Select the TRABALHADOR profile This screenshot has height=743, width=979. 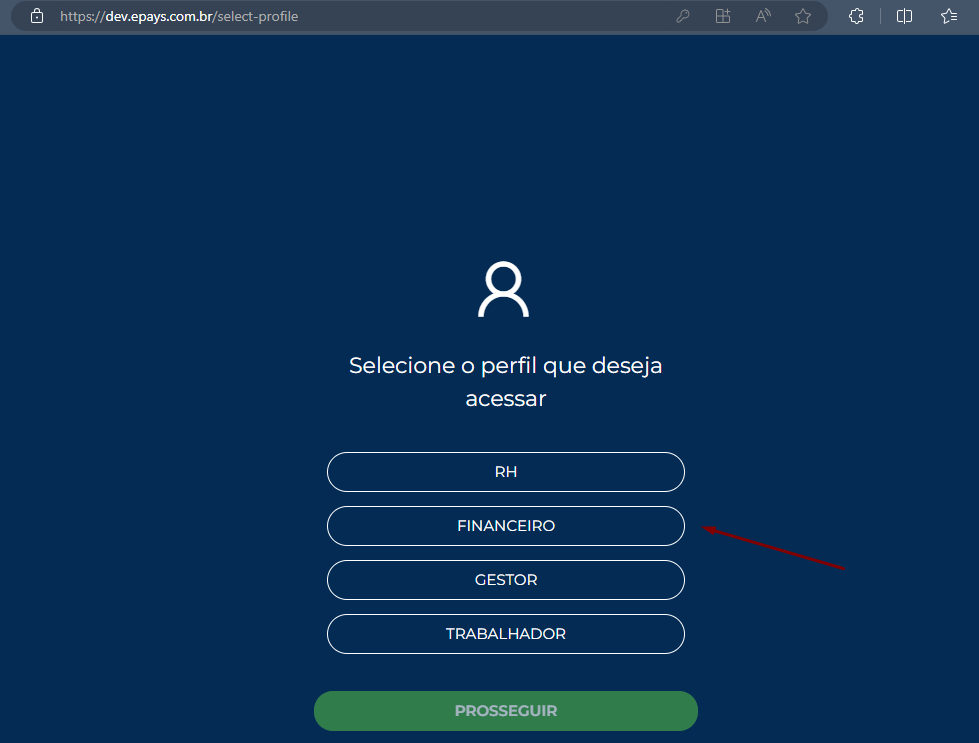506,634
